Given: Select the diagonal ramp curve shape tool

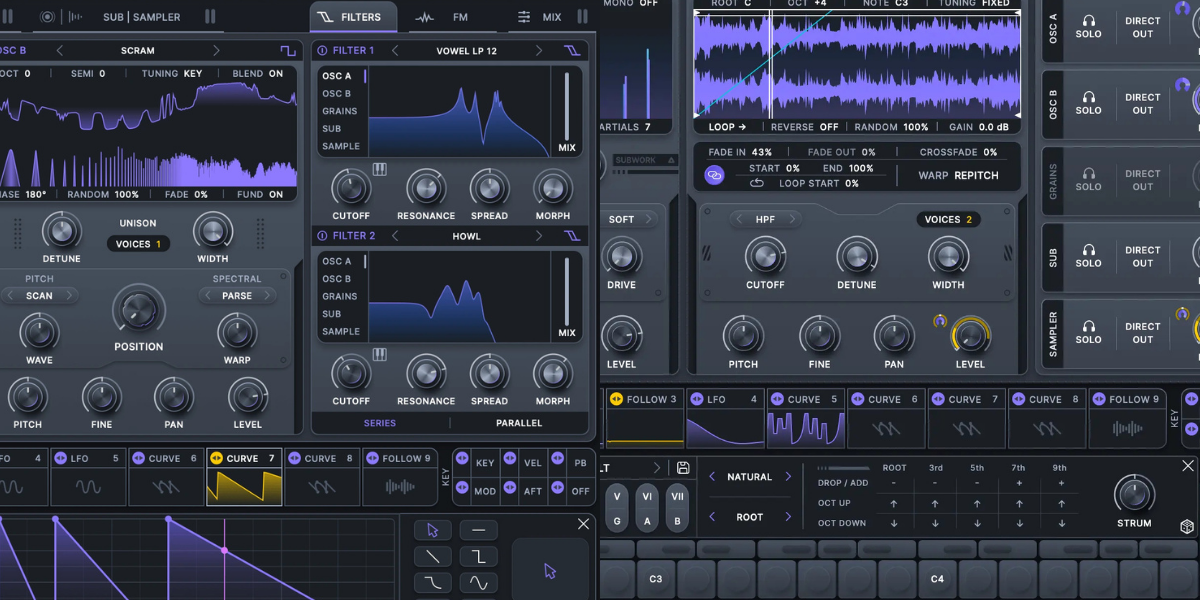Looking at the screenshot, I should (433, 556).
